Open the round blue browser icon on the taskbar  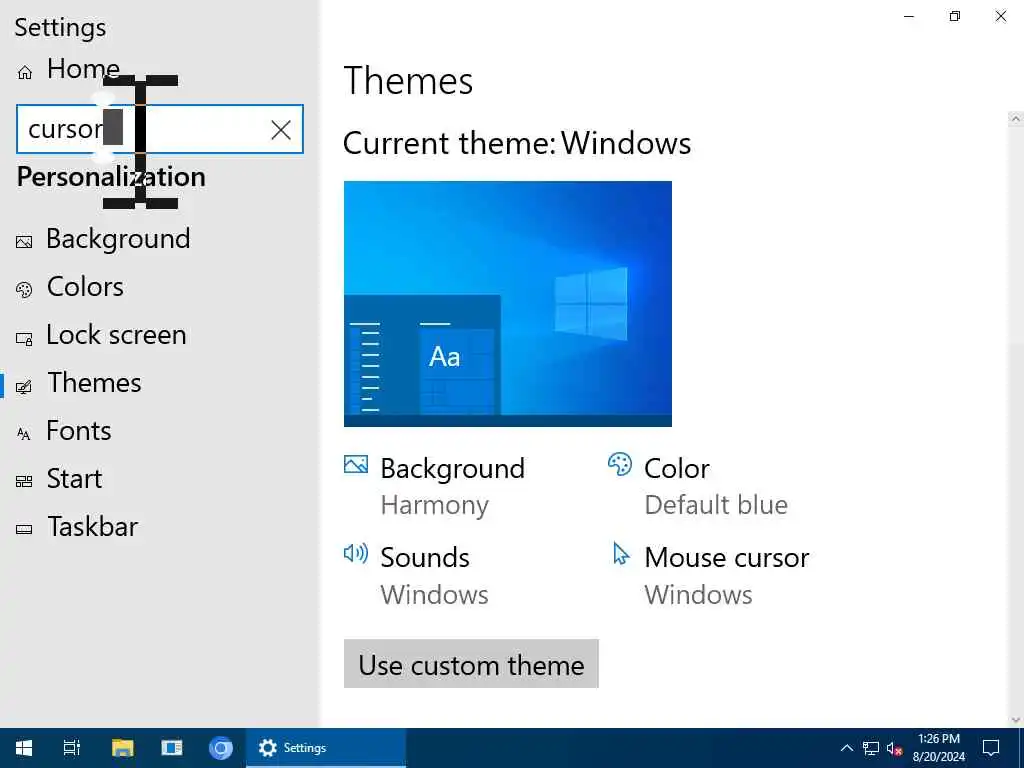coord(221,748)
